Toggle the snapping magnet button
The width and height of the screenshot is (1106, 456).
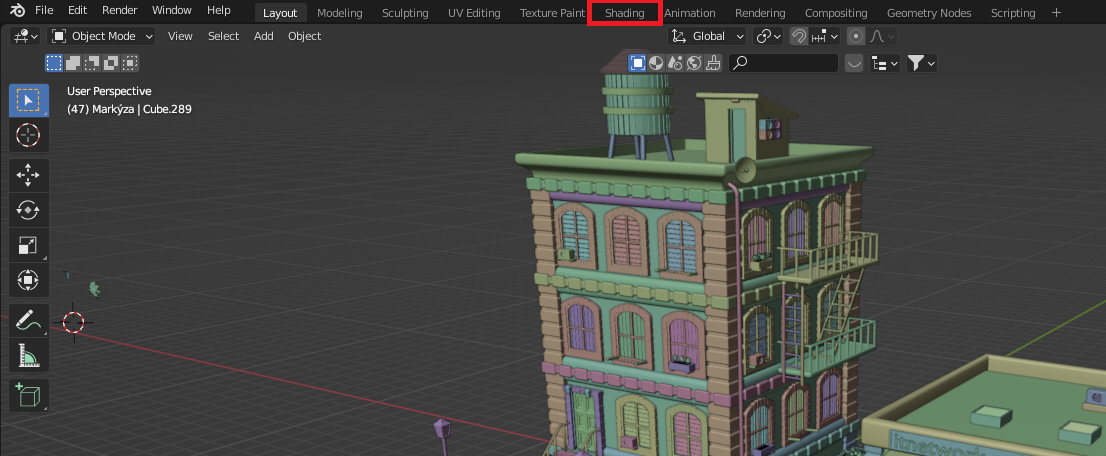tap(799, 36)
